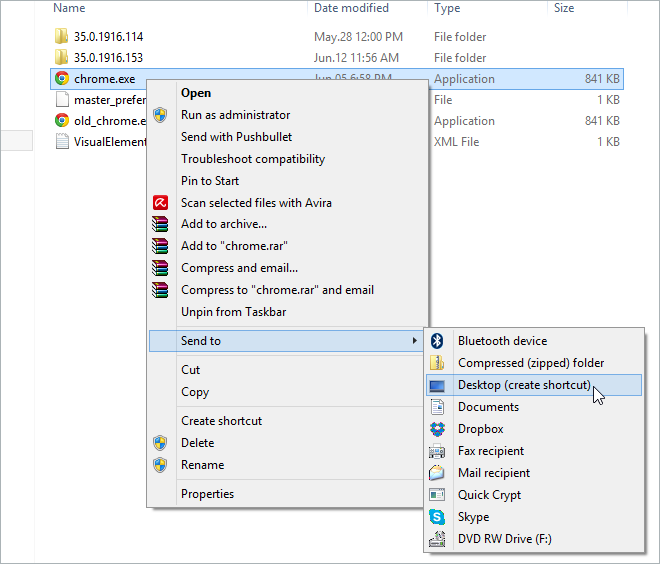Viewport: 660px width, 564px height.
Task: Click the old_chrome.exe Chrome icon
Action: point(62,121)
